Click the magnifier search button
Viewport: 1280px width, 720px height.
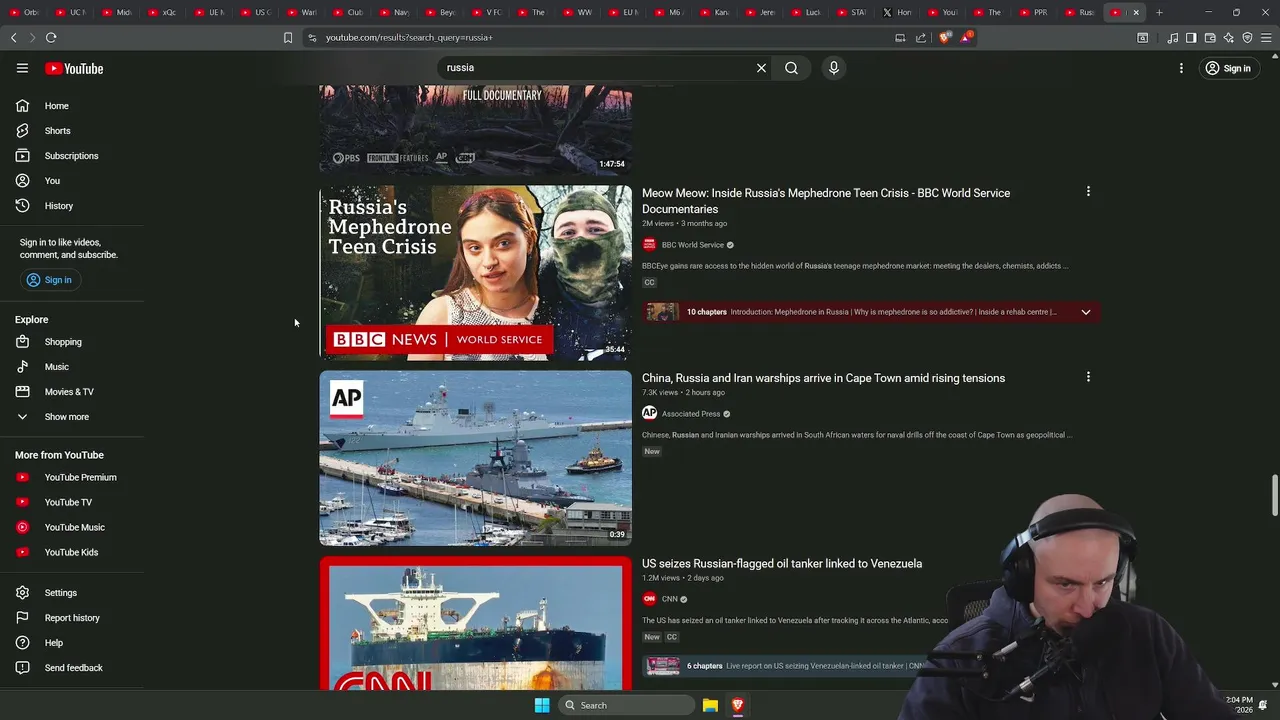pos(791,68)
